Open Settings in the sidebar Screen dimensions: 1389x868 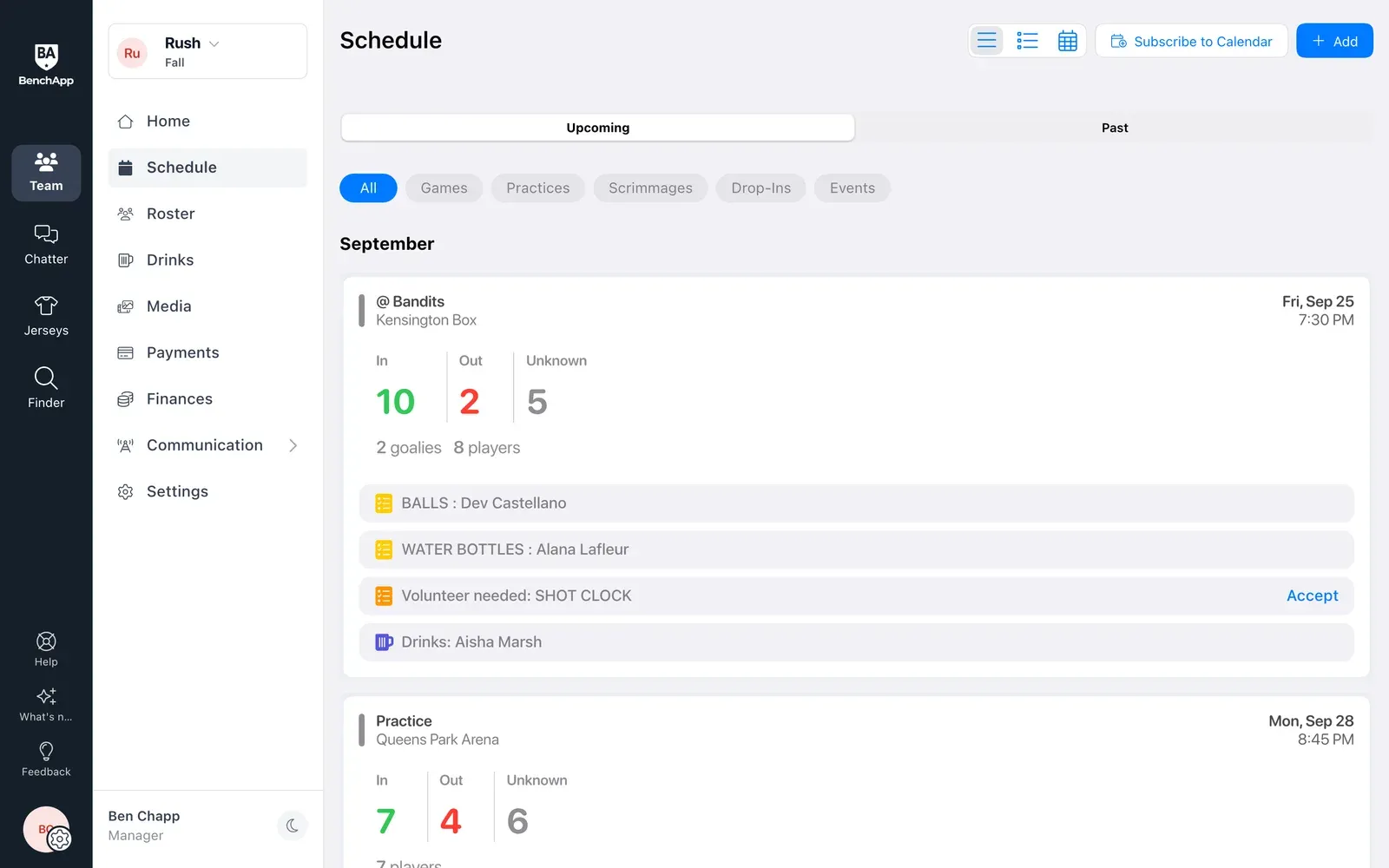tap(207, 491)
